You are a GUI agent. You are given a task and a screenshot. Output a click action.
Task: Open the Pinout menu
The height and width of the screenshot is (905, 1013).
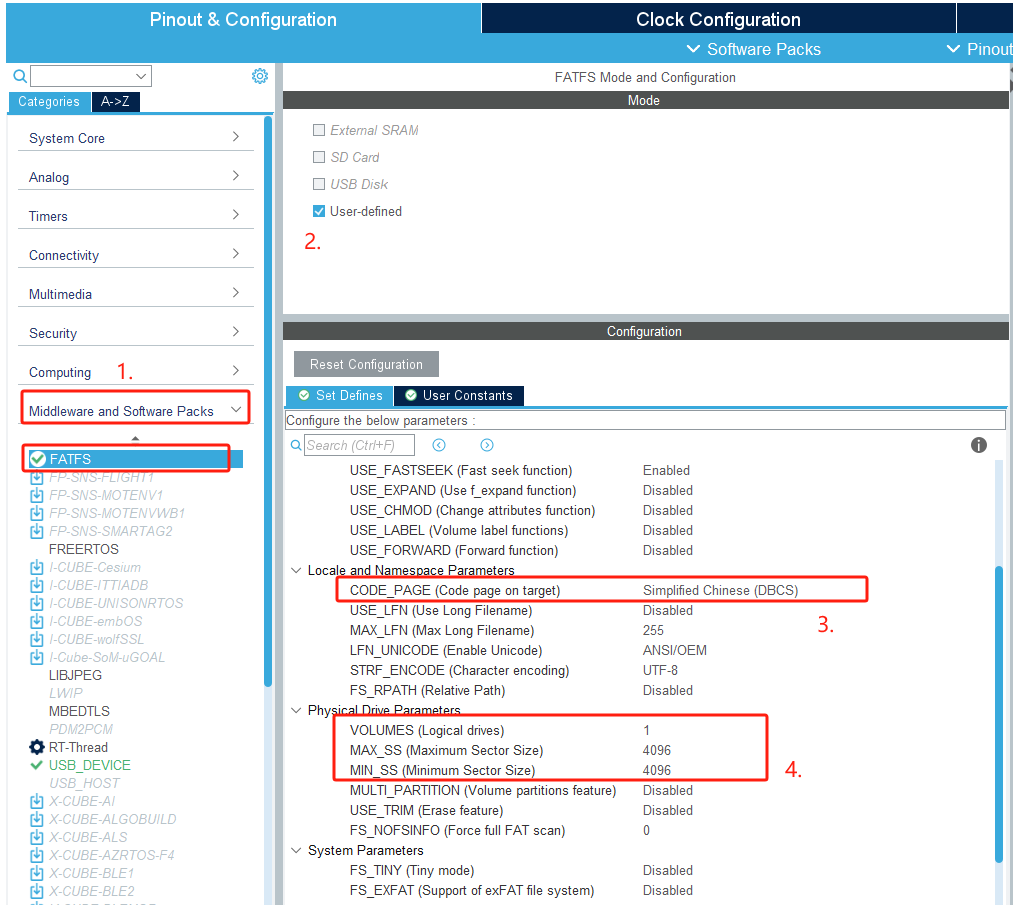(979, 49)
